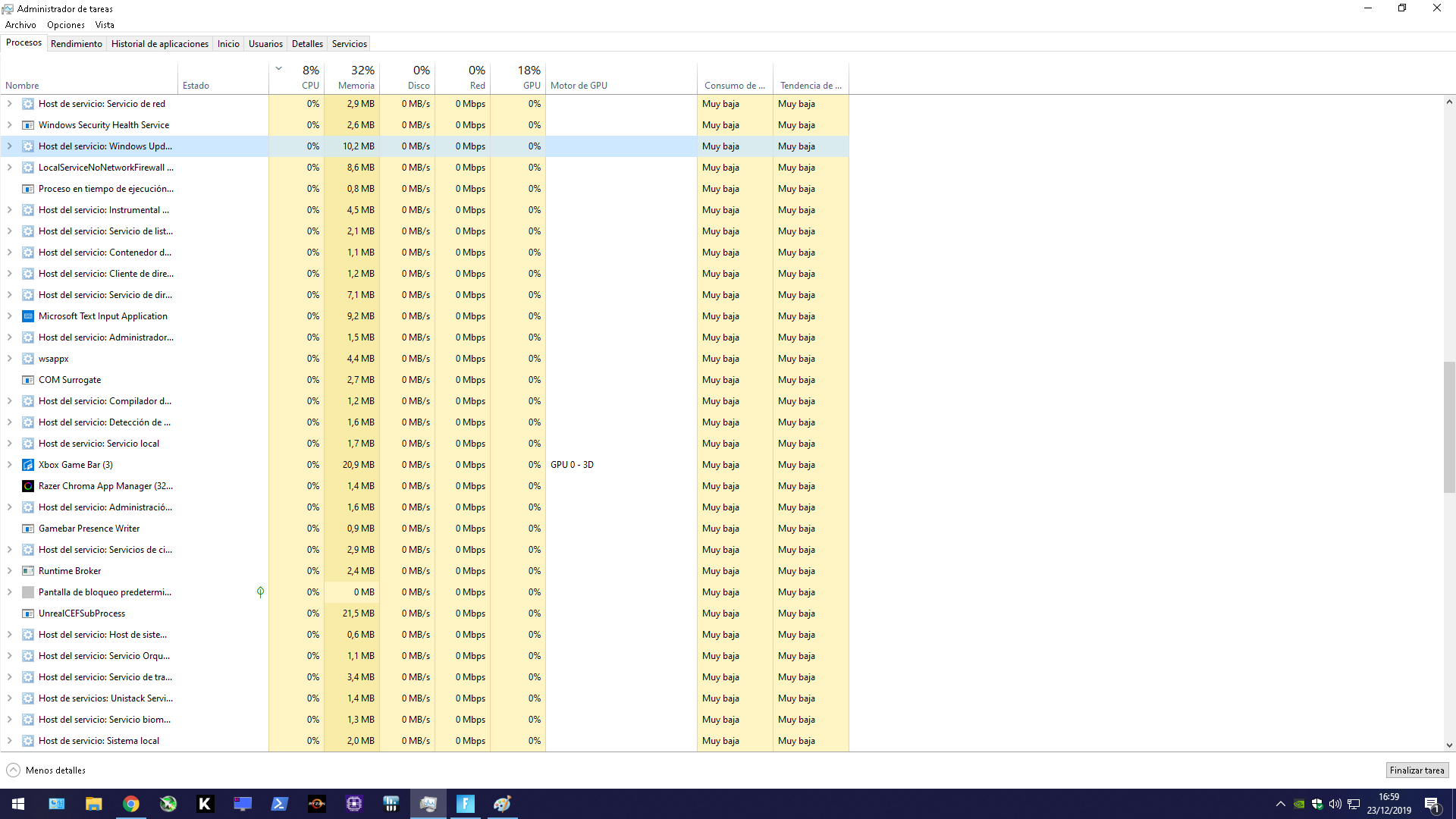
Task: Open the Paint palette taskbar icon
Action: point(503,804)
